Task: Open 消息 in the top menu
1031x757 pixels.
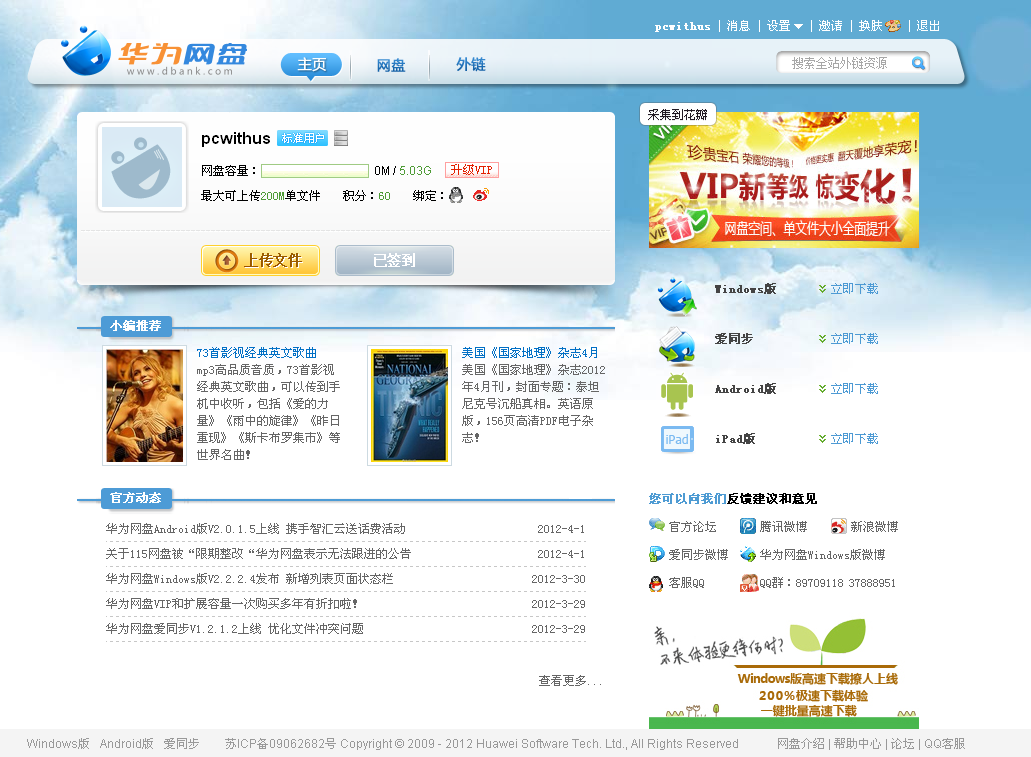Action: tap(738, 26)
